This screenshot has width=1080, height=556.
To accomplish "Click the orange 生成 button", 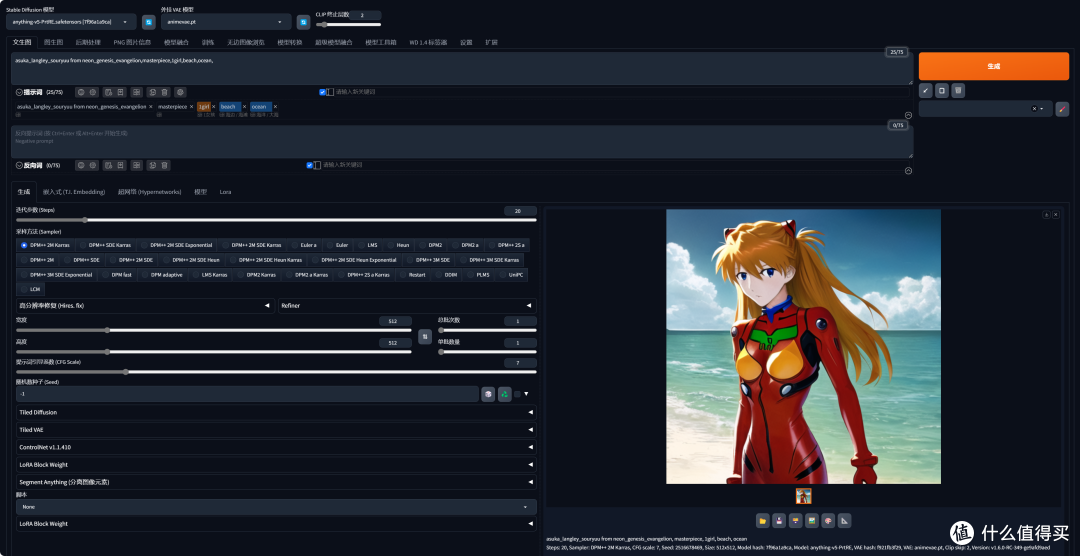I will pyautogui.click(x=993, y=66).
